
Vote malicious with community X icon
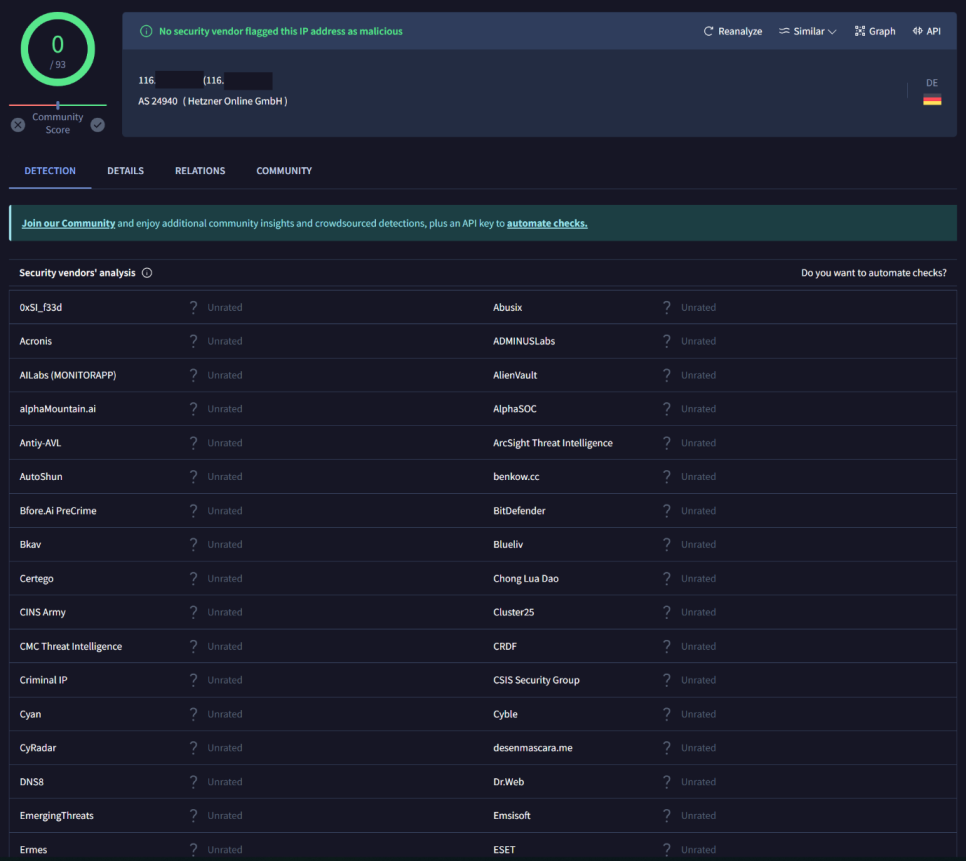click(x=18, y=125)
